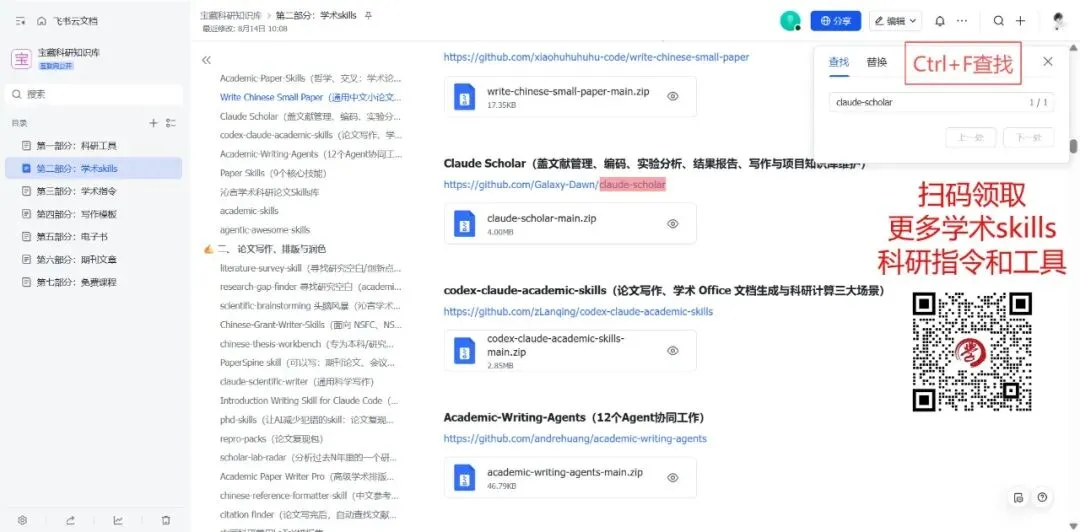Preview write-chinese-small-paper-main.zip with eye icon
1080x532 pixels.
pos(673,96)
